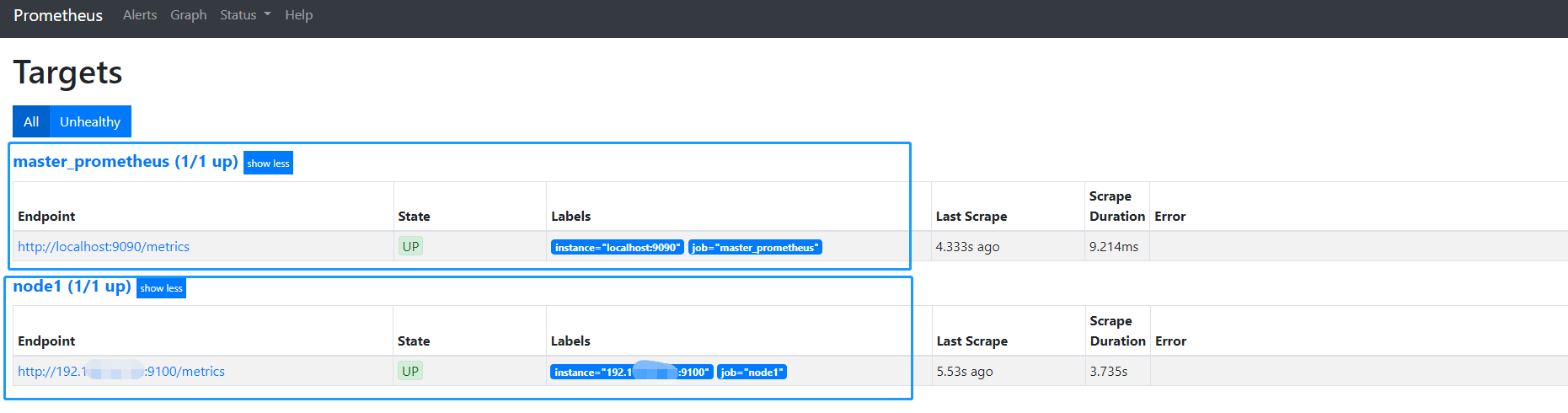Open the Prometheus home brand link
The image size is (1568, 413).
(58, 15)
